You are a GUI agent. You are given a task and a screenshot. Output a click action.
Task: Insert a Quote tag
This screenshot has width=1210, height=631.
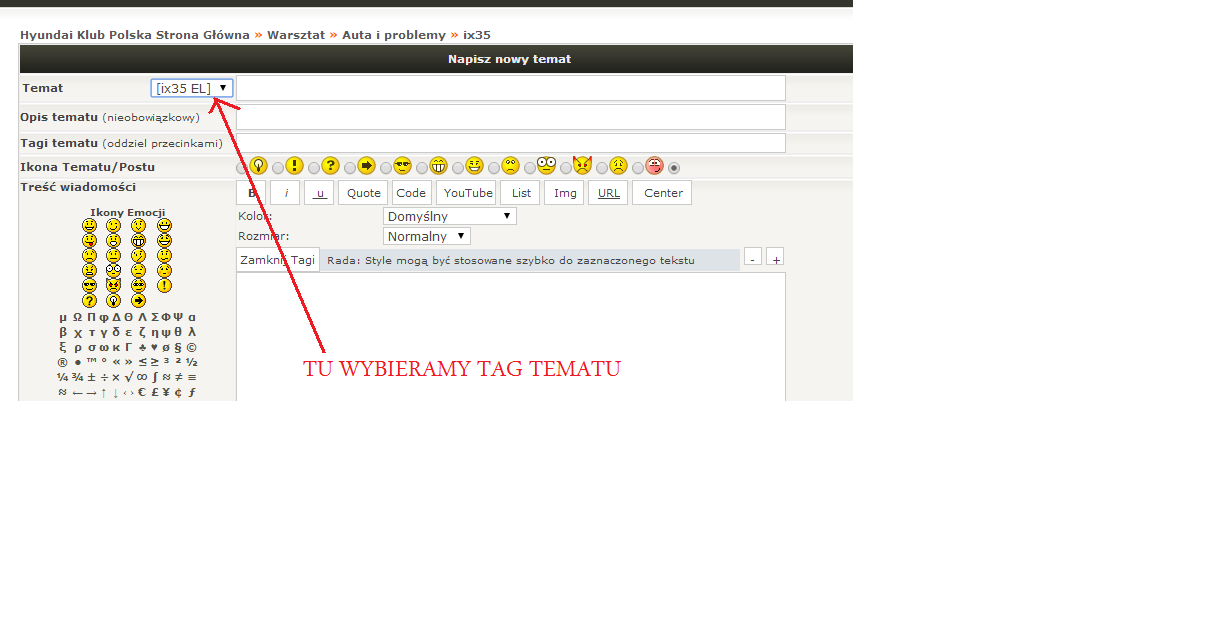pyautogui.click(x=364, y=193)
